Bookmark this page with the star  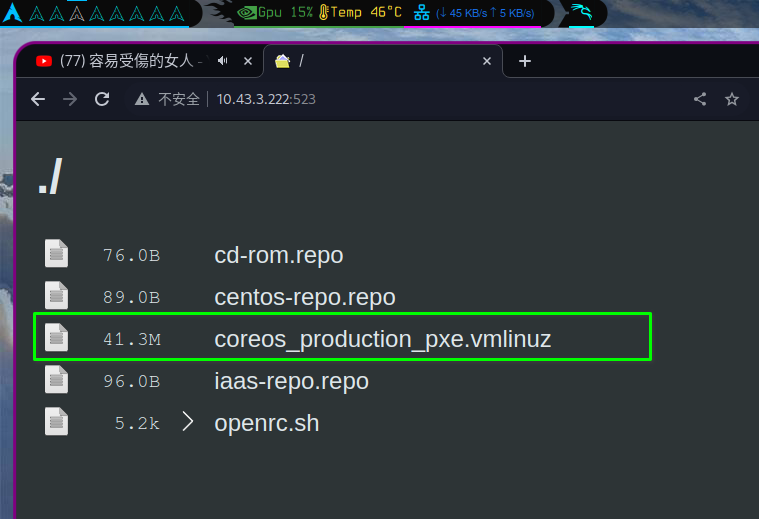[732, 99]
